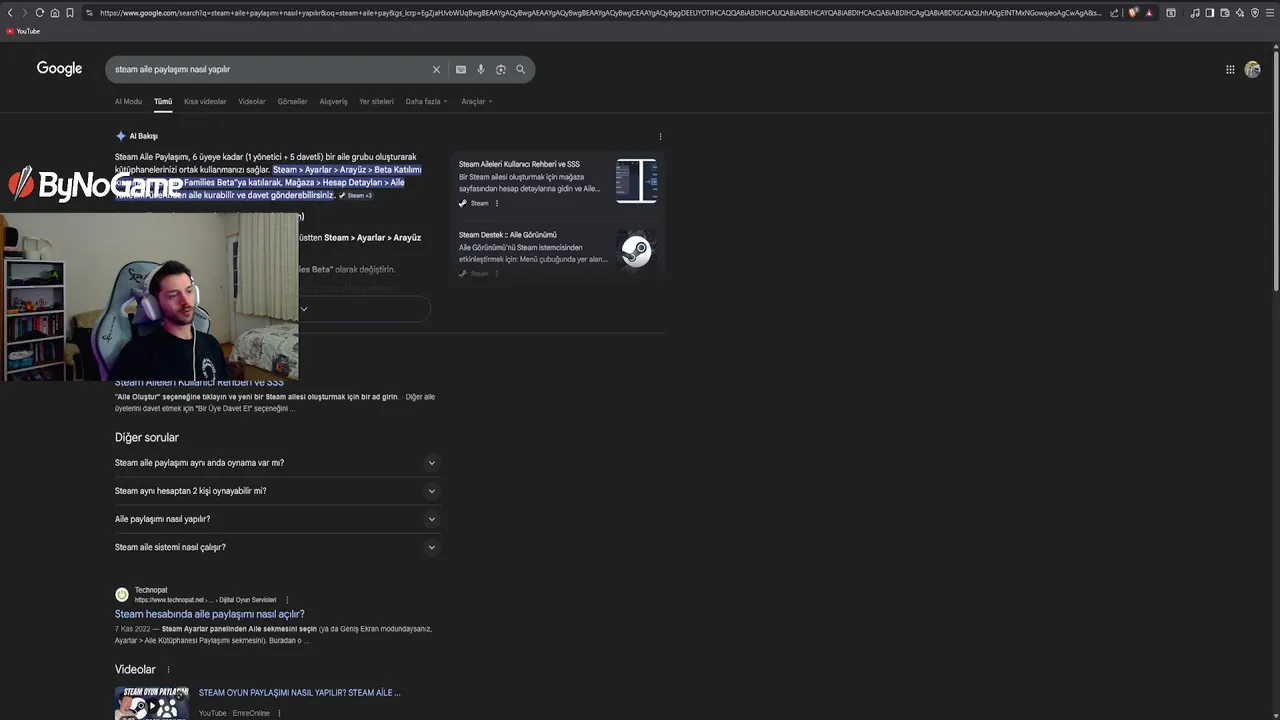Expand the AI overview show-more chevron
This screenshot has width=1280, height=720.
pyautogui.click(x=304, y=309)
